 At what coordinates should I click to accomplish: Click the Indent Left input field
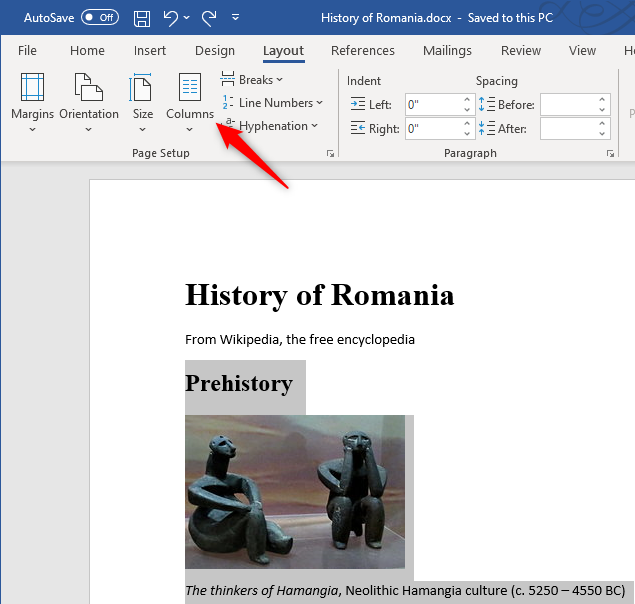(434, 105)
